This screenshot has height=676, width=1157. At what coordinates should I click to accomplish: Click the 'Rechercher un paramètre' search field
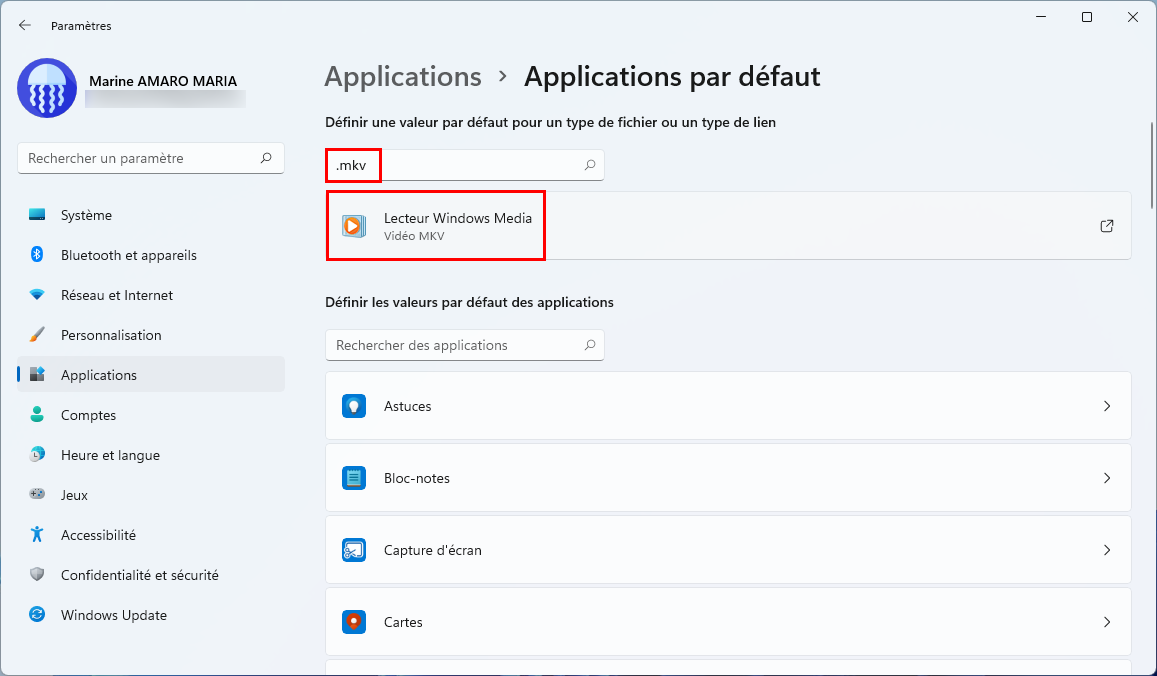click(x=151, y=158)
